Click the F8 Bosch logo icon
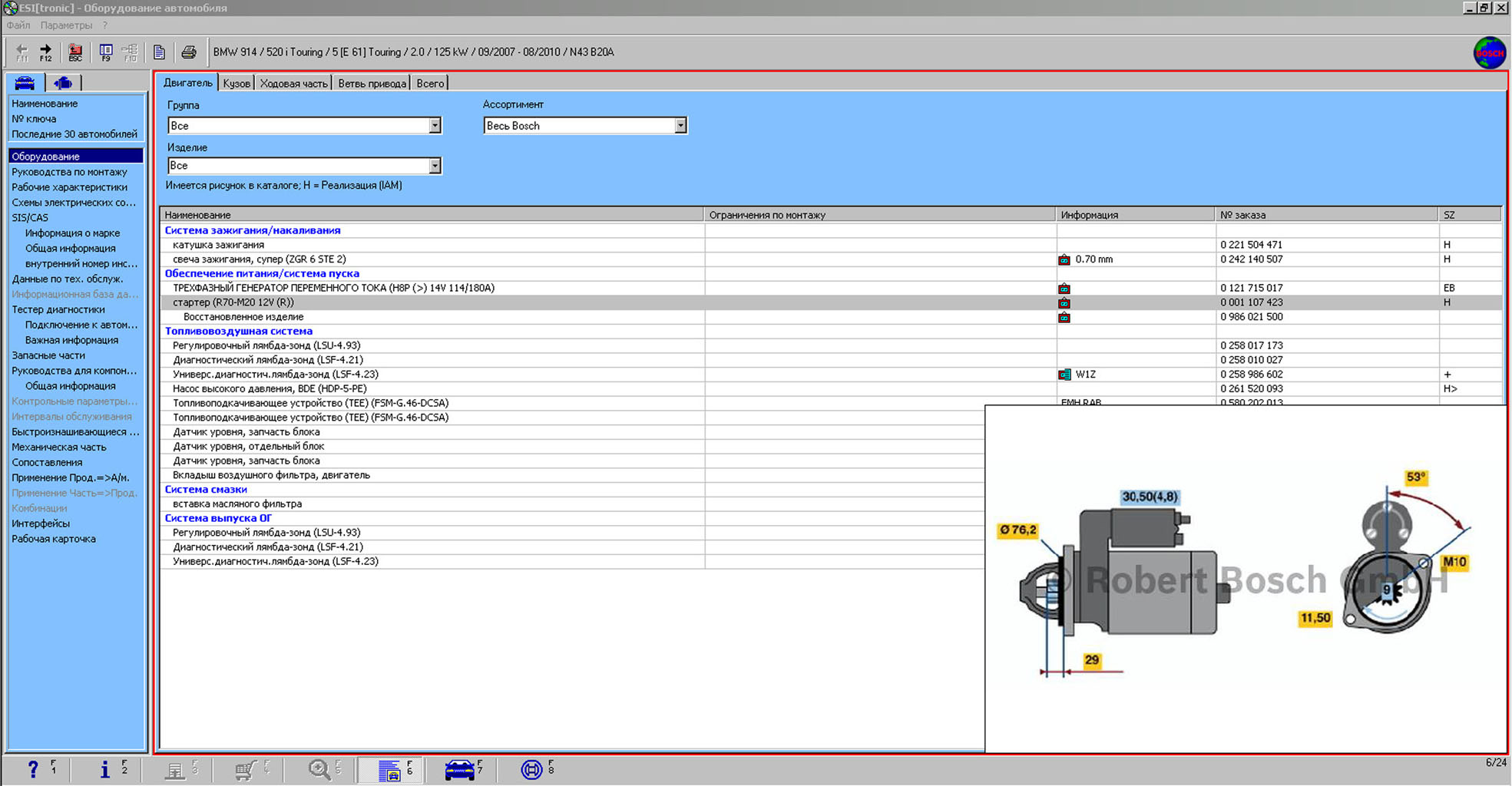Viewport: 1512px width, 786px height. tap(531, 769)
